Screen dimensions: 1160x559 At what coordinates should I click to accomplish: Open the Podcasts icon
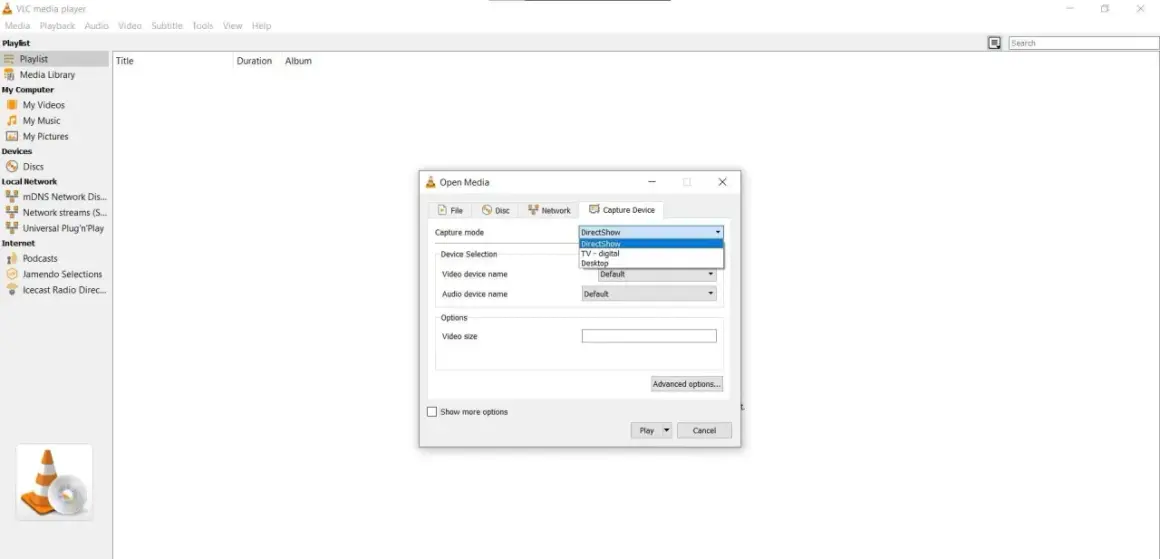12,258
